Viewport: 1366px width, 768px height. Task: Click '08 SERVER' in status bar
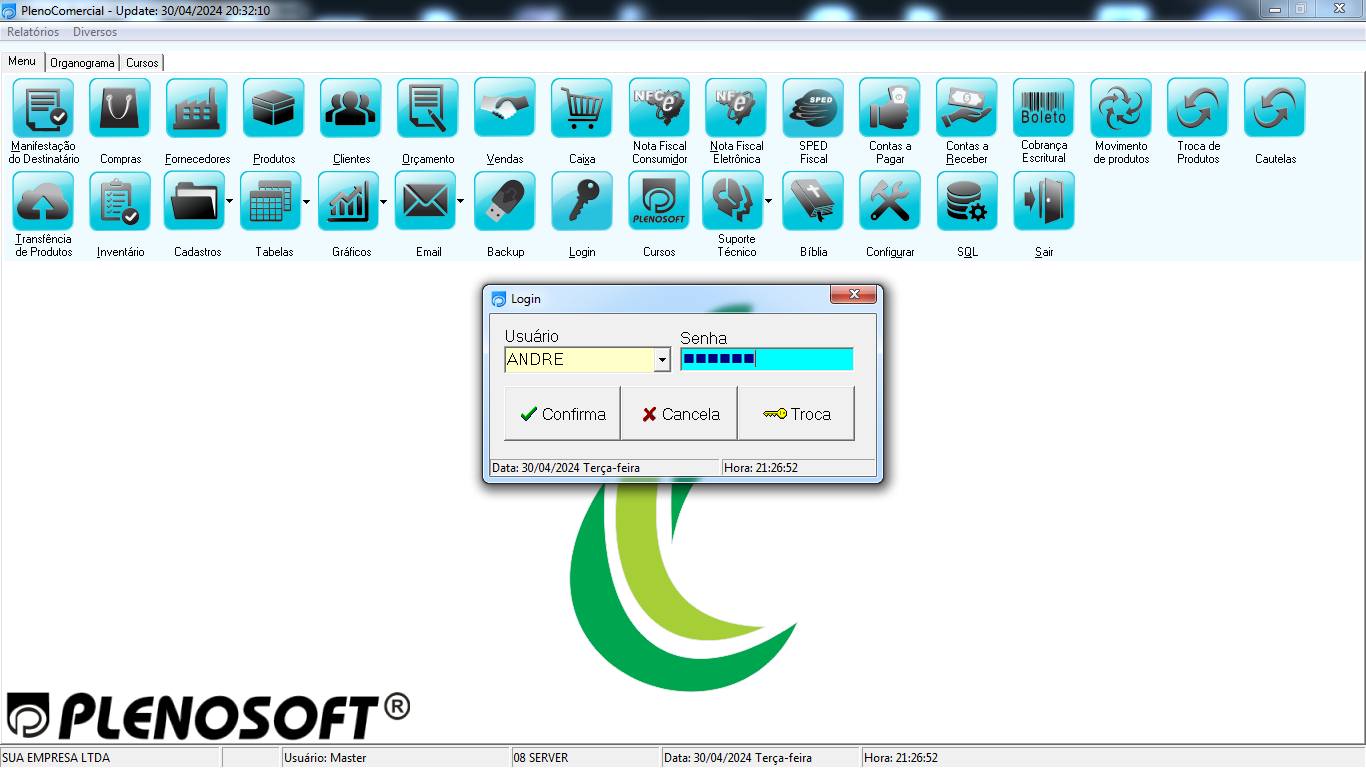click(x=541, y=758)
